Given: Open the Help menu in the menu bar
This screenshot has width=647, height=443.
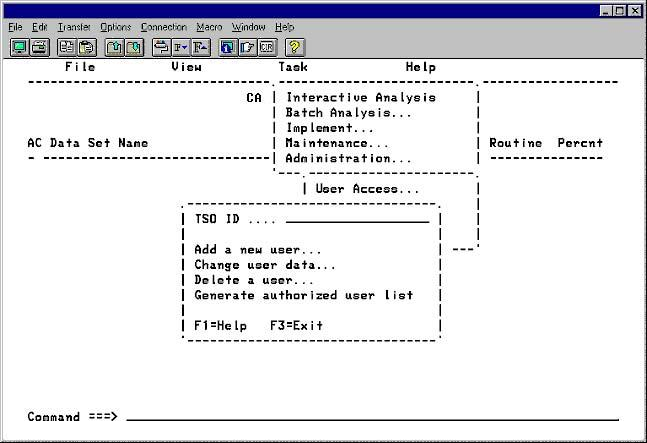Looking at the screenshot, I should click(284, 27).
